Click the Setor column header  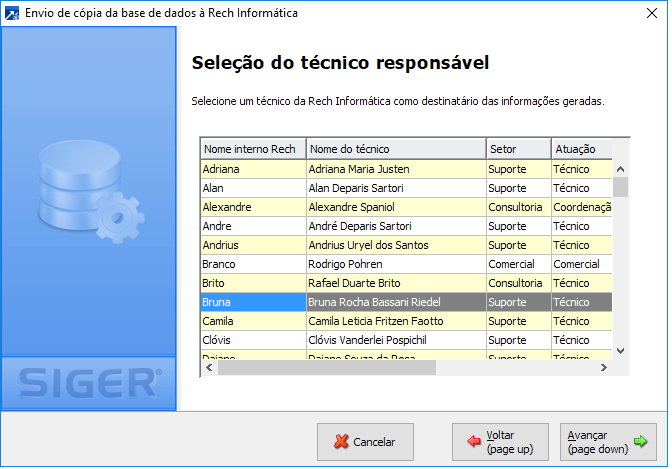pyautogui.click(x=519, y=149)
